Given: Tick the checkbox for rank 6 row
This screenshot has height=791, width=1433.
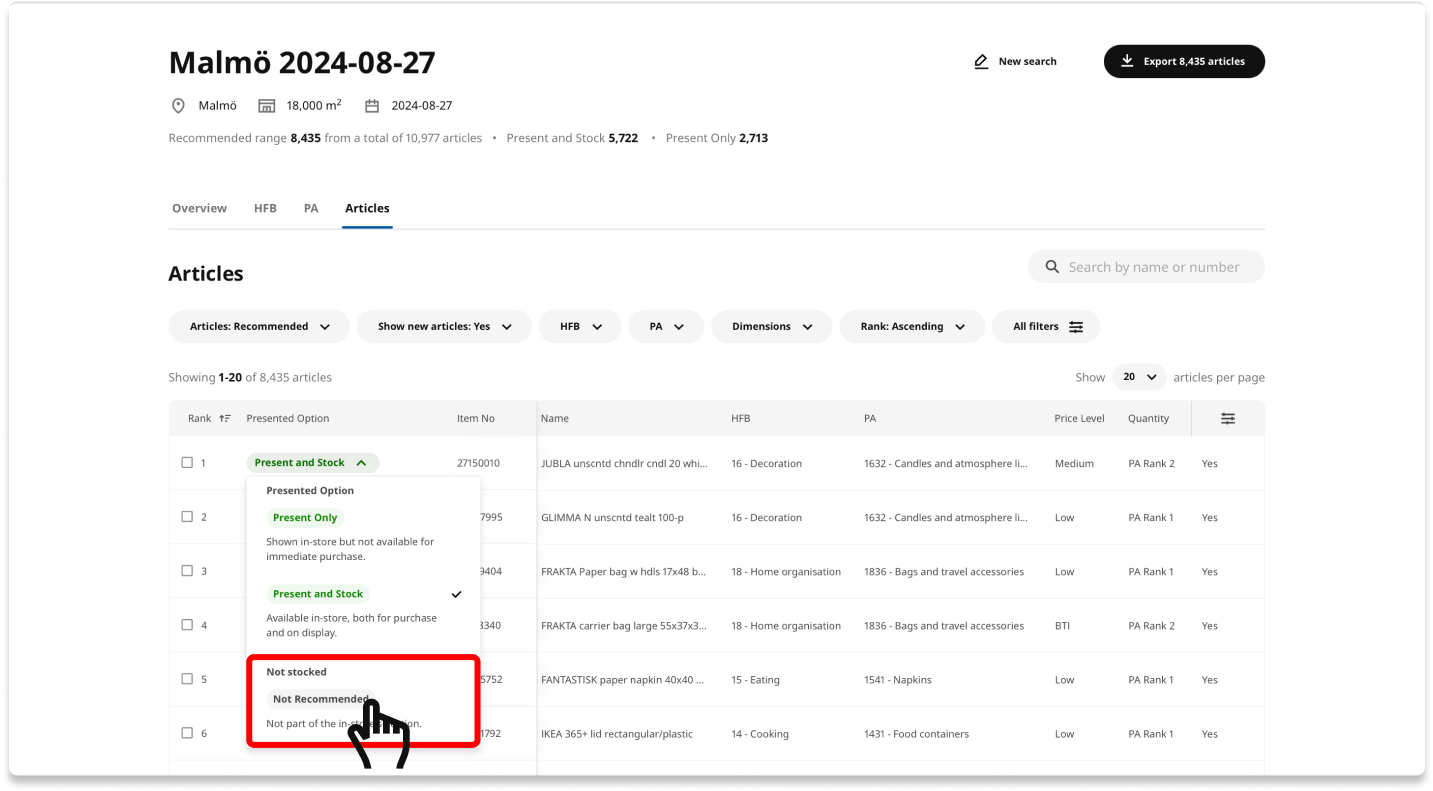Looking at the screenshot, I should 187,733.
